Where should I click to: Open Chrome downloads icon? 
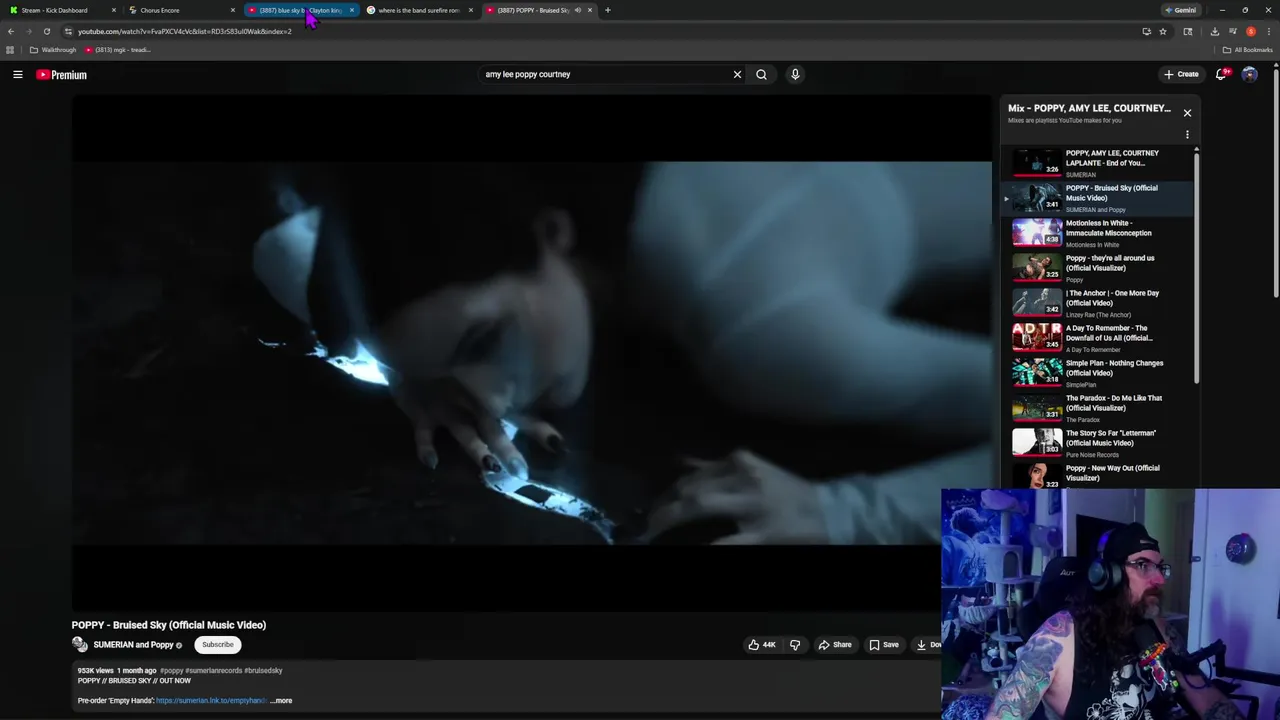(x=1214, y=31)
